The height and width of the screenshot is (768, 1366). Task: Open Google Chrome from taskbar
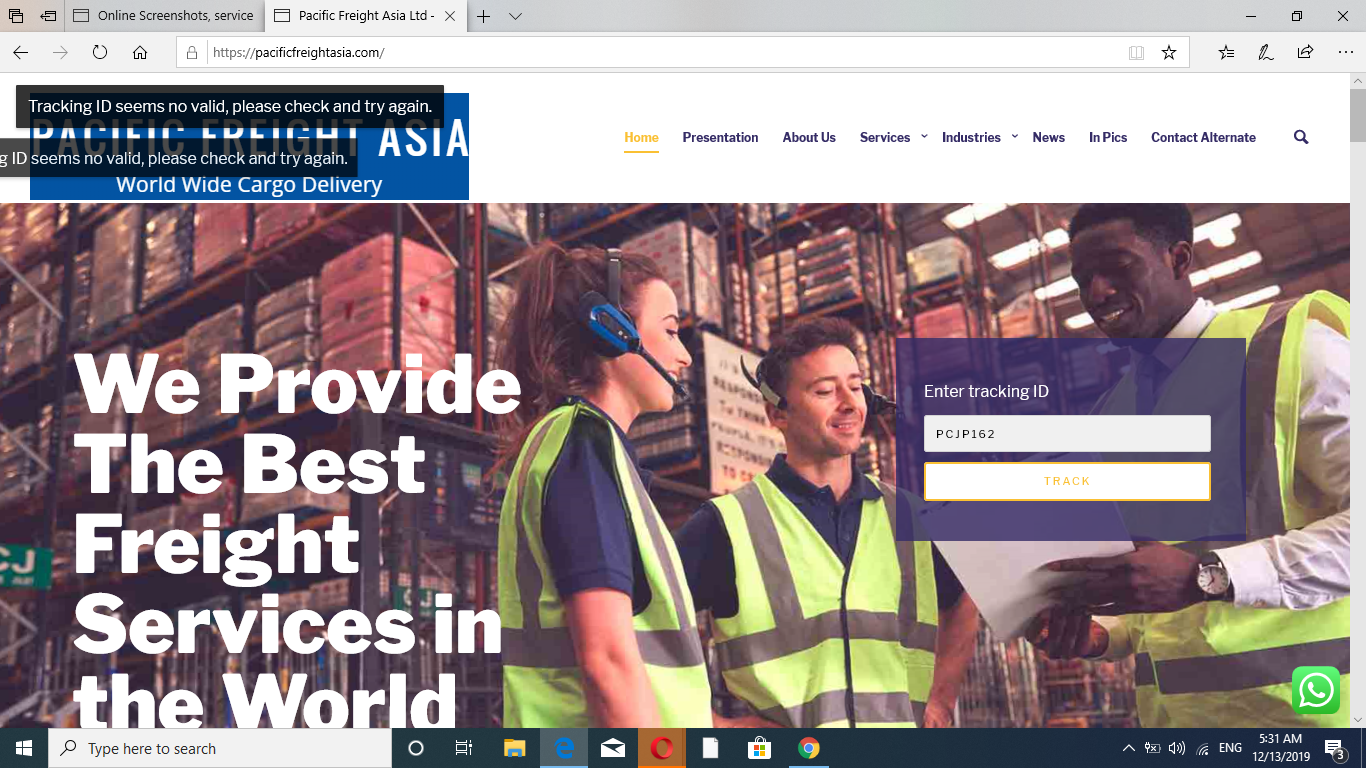pyautogui.click(x=809, y=748)
